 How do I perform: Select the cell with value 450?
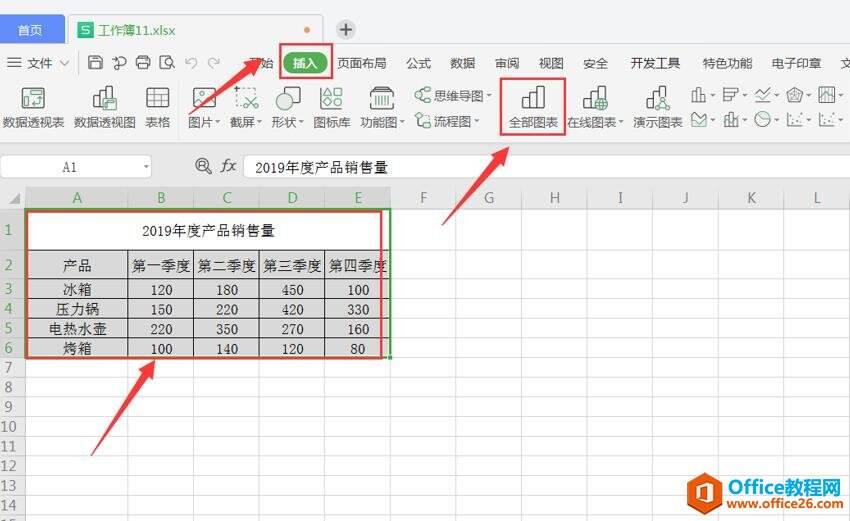pos(292,290)
